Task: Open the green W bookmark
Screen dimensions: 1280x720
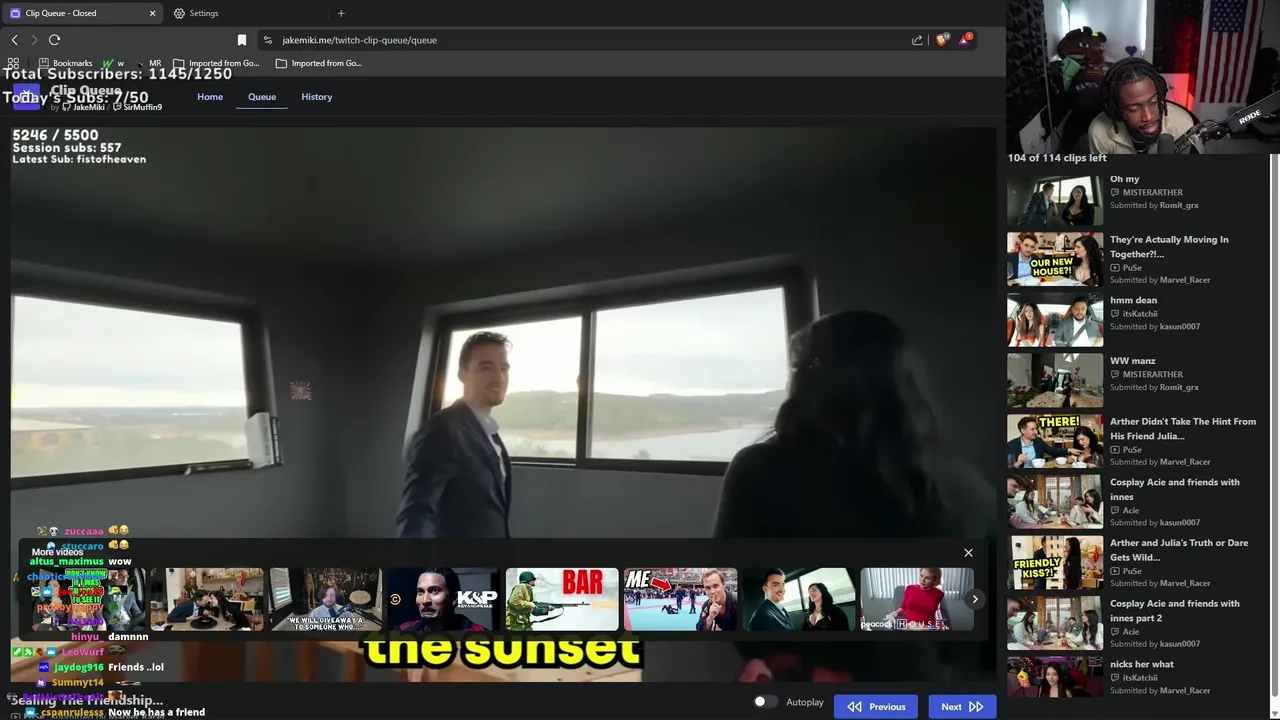Action: [112, 63]
